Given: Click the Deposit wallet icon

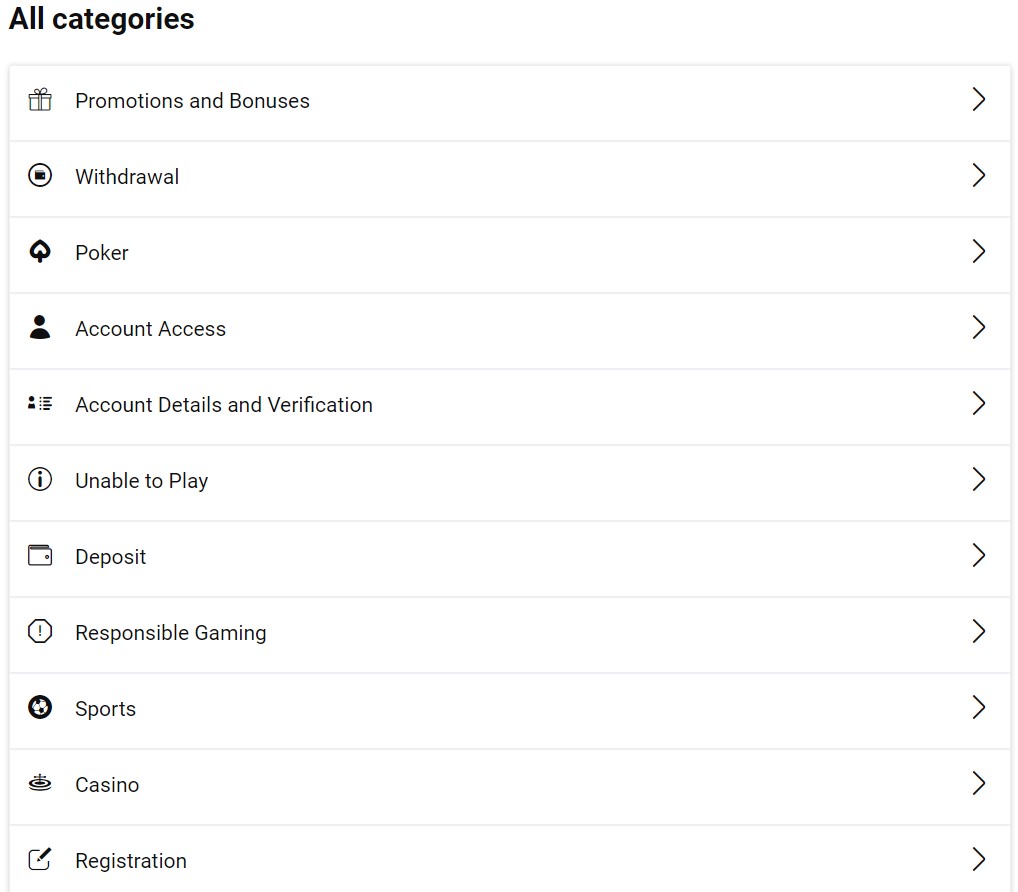Looking at the screenshot, I should click(x=40, y=556).
